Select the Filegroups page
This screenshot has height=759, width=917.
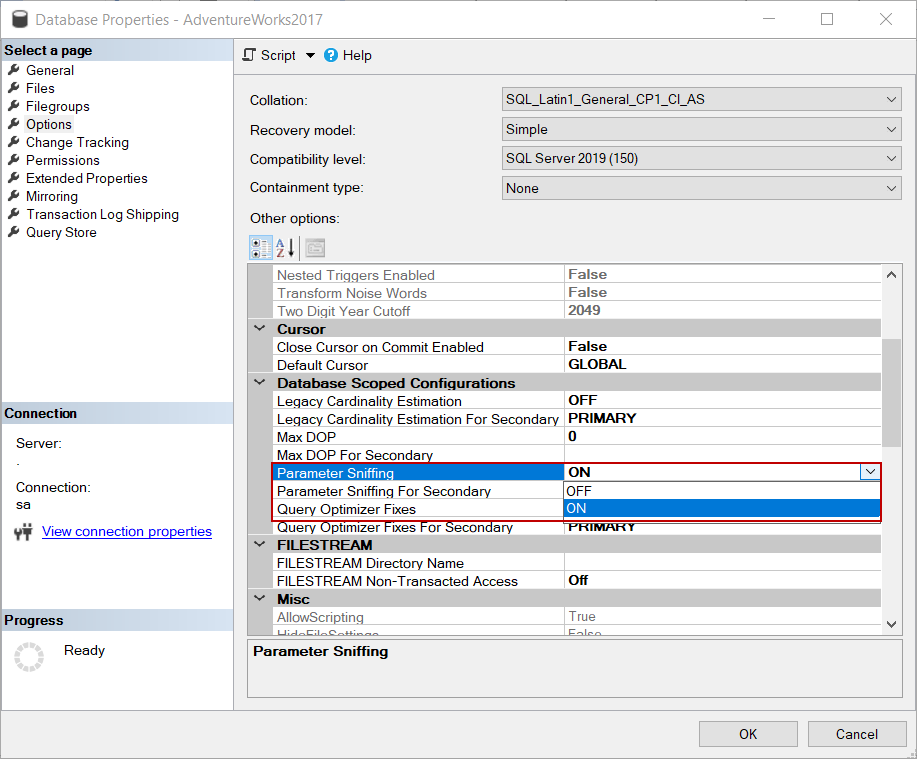tap(57, 106)
